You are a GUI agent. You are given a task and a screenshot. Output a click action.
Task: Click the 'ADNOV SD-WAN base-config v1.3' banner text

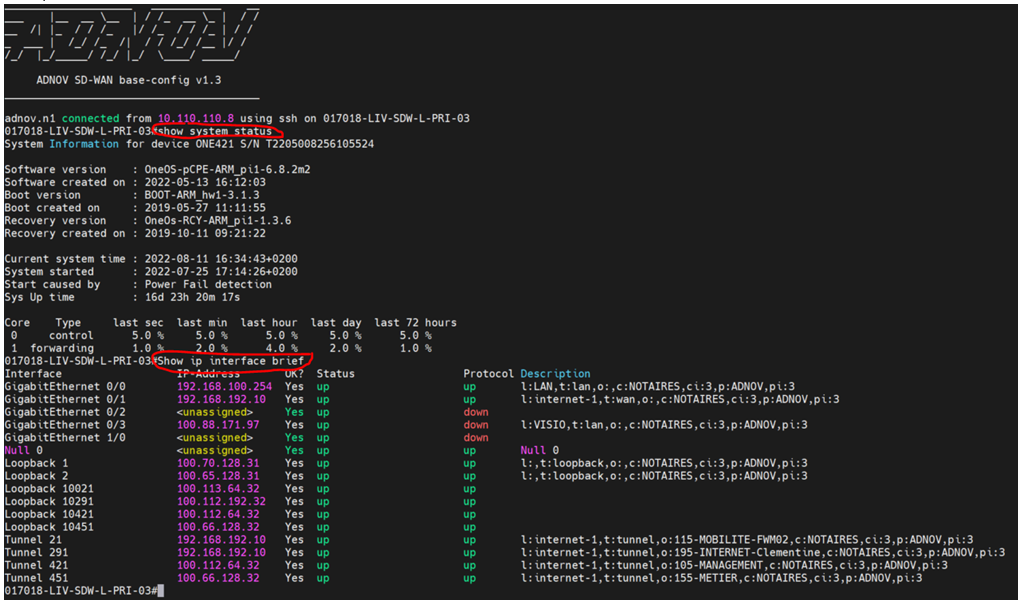click(x=128, y=80)
